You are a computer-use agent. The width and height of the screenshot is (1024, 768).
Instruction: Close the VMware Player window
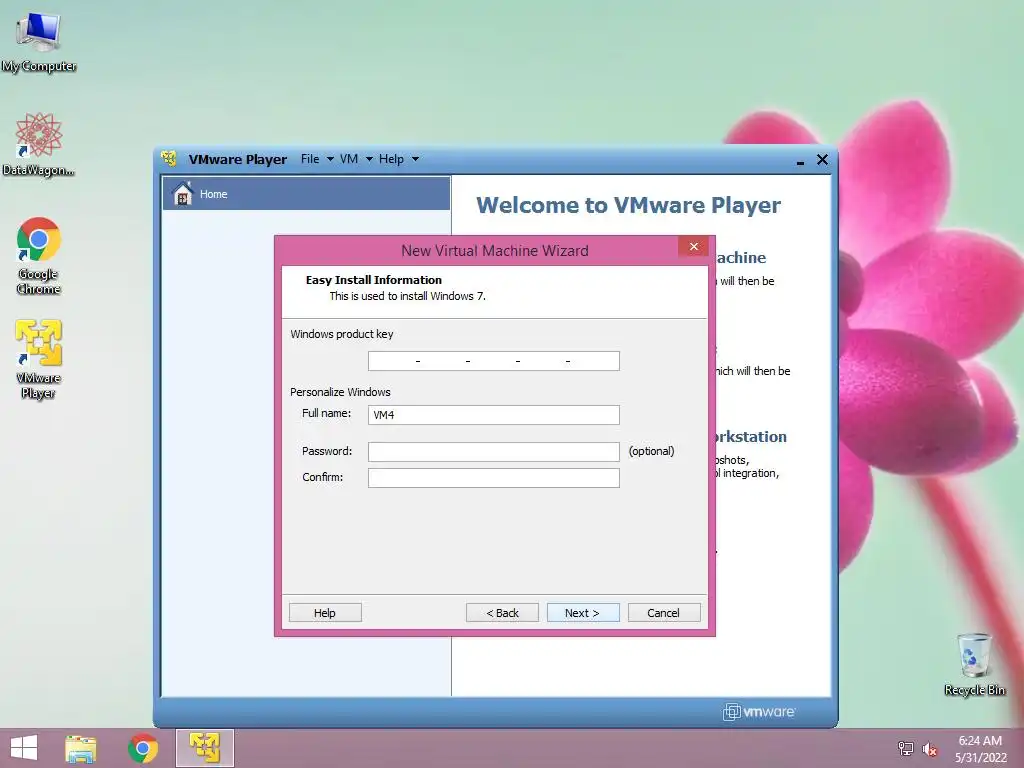pyautogui.click(x=822, y=159)
